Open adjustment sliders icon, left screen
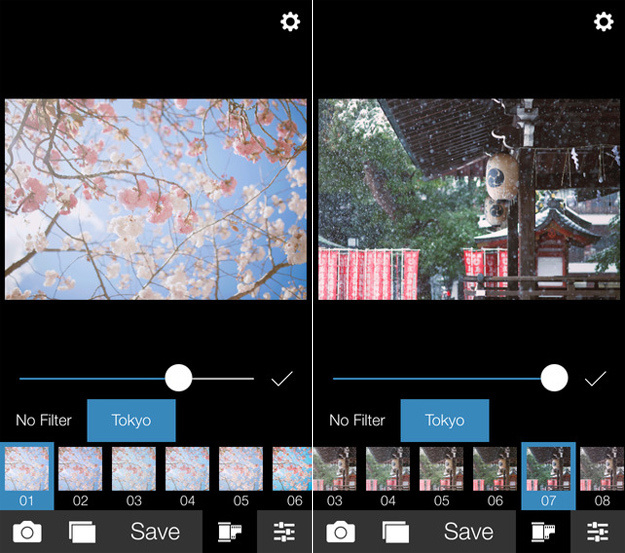The width and height of the screenshot is (625, 553). point(284,532)
